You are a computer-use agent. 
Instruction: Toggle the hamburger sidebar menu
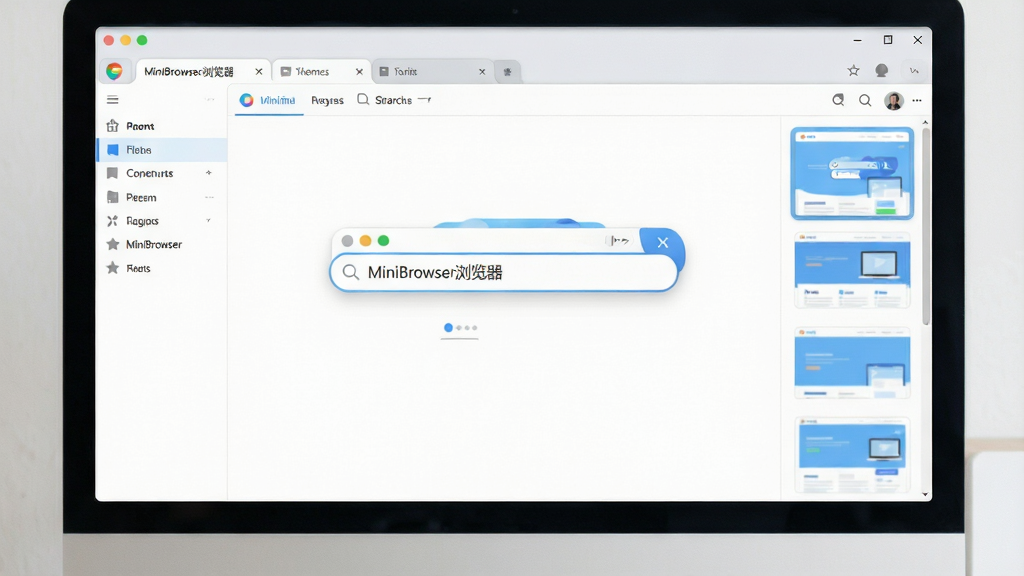[112, 100]
